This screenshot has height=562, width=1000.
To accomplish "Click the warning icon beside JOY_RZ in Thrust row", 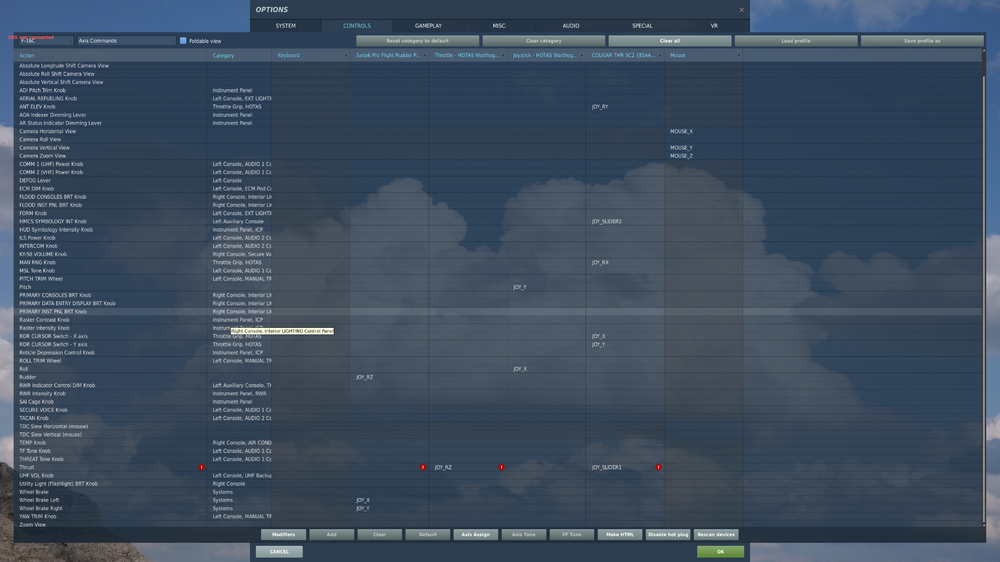I will 501,468.
